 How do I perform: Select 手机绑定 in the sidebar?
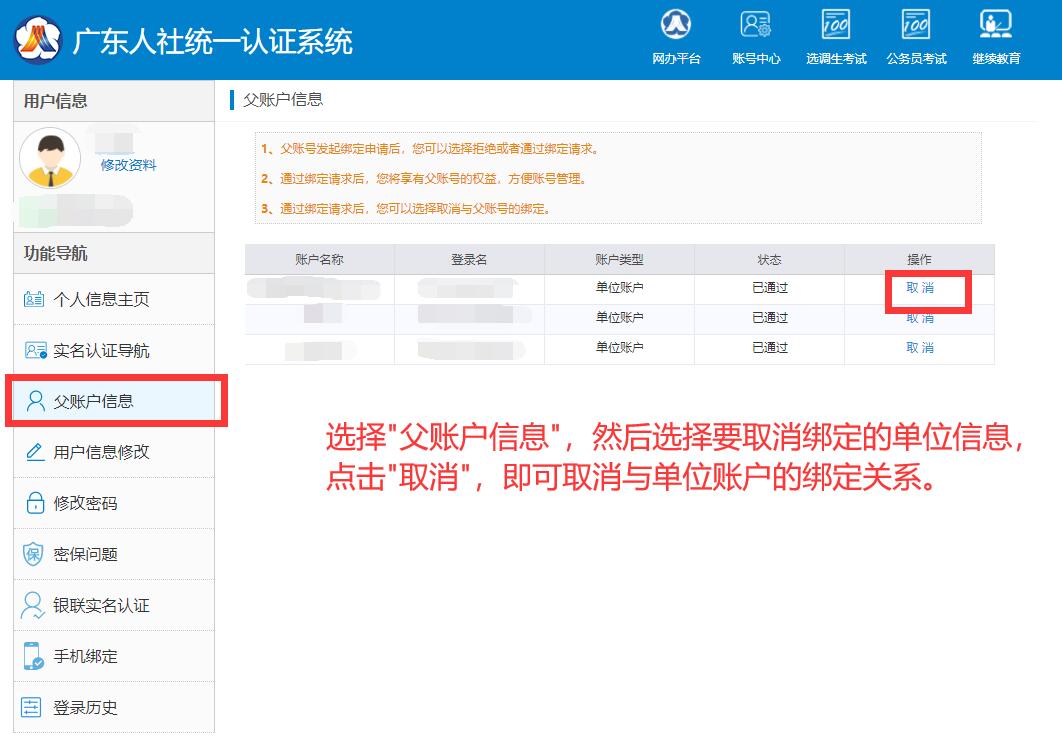[x=85, y=656]
